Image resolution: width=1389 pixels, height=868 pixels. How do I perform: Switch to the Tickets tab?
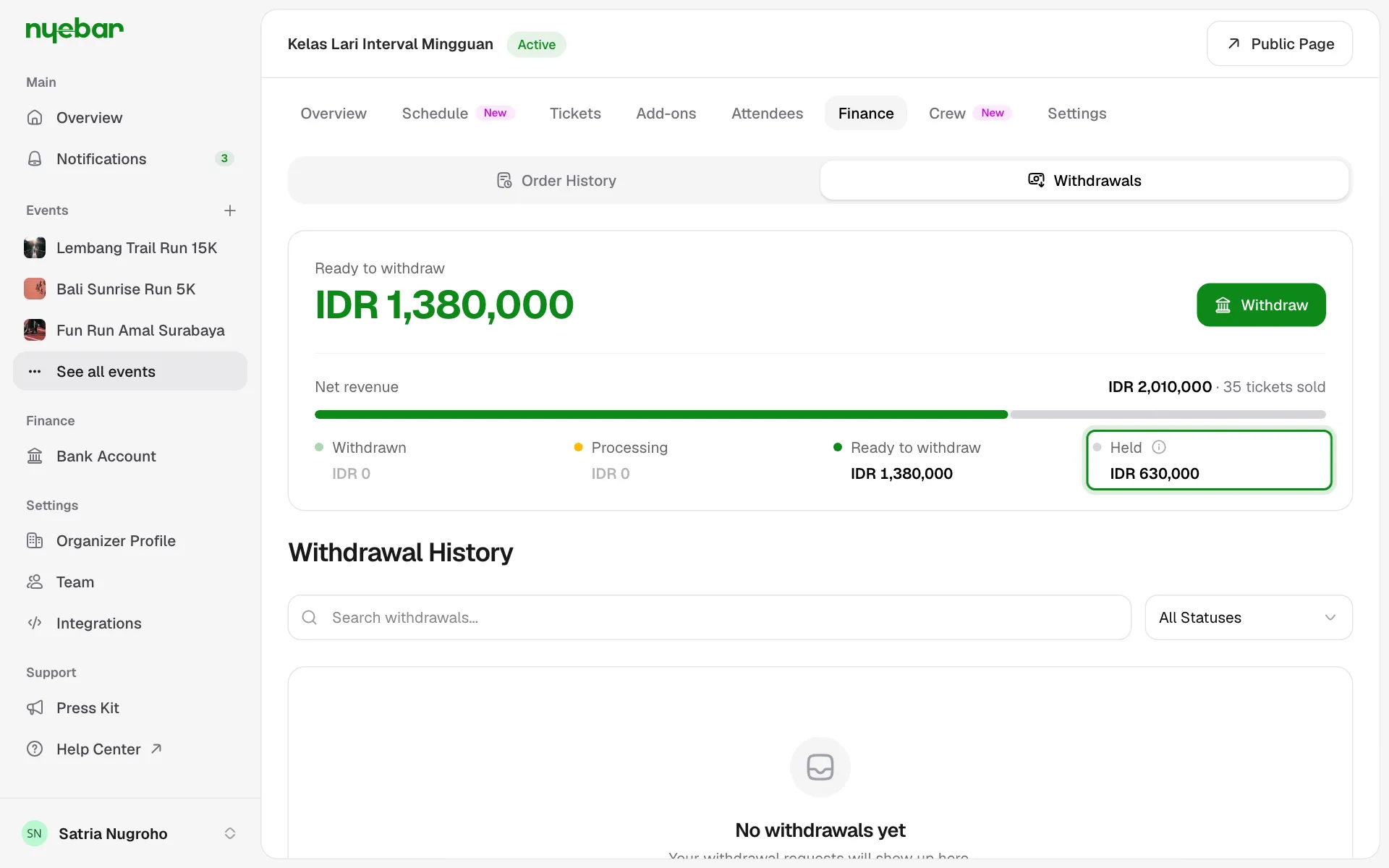(575, 114)
